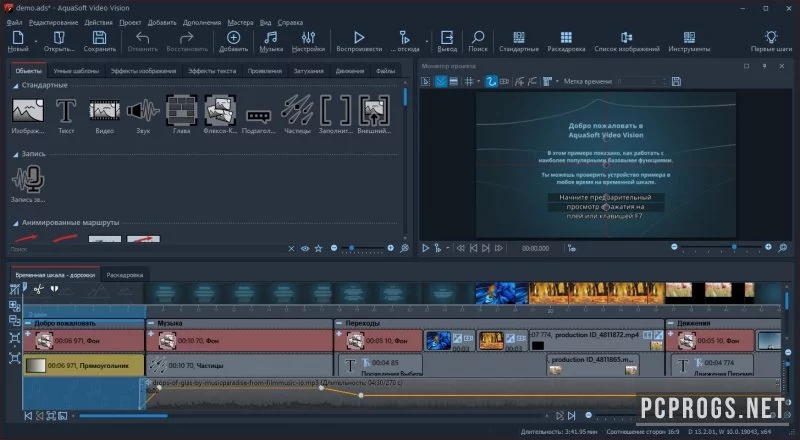
Task: Click the Поиск search field in toolbox
Action: pyautogui.click(x=148, y=249)
